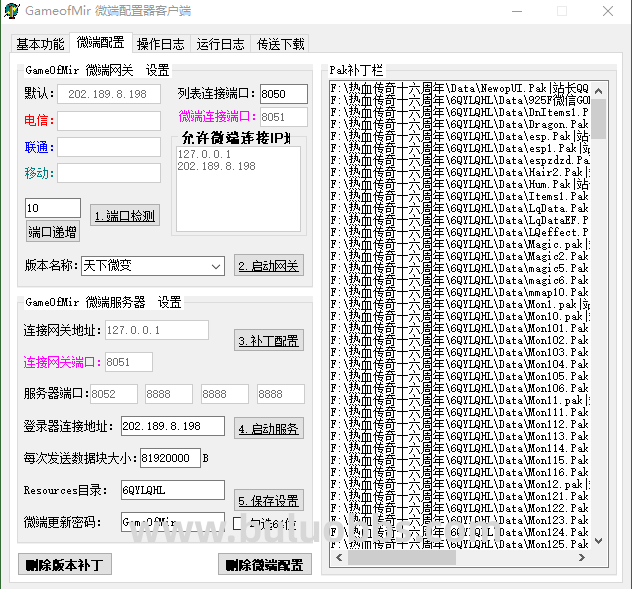Expand the 版本名称 dropdown

[216, 266]
